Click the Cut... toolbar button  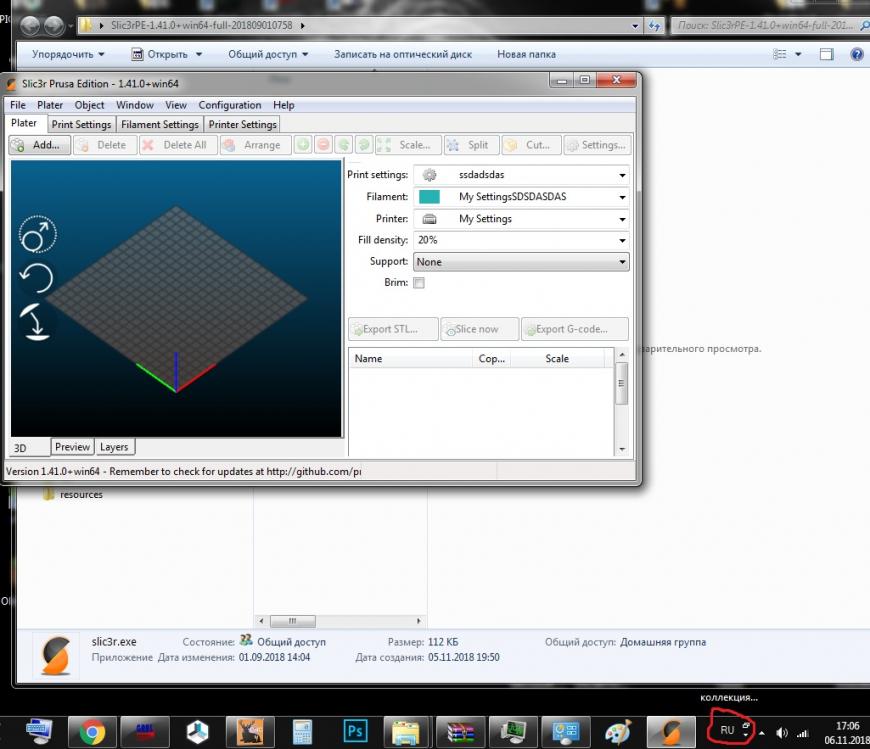coord(532,145)
